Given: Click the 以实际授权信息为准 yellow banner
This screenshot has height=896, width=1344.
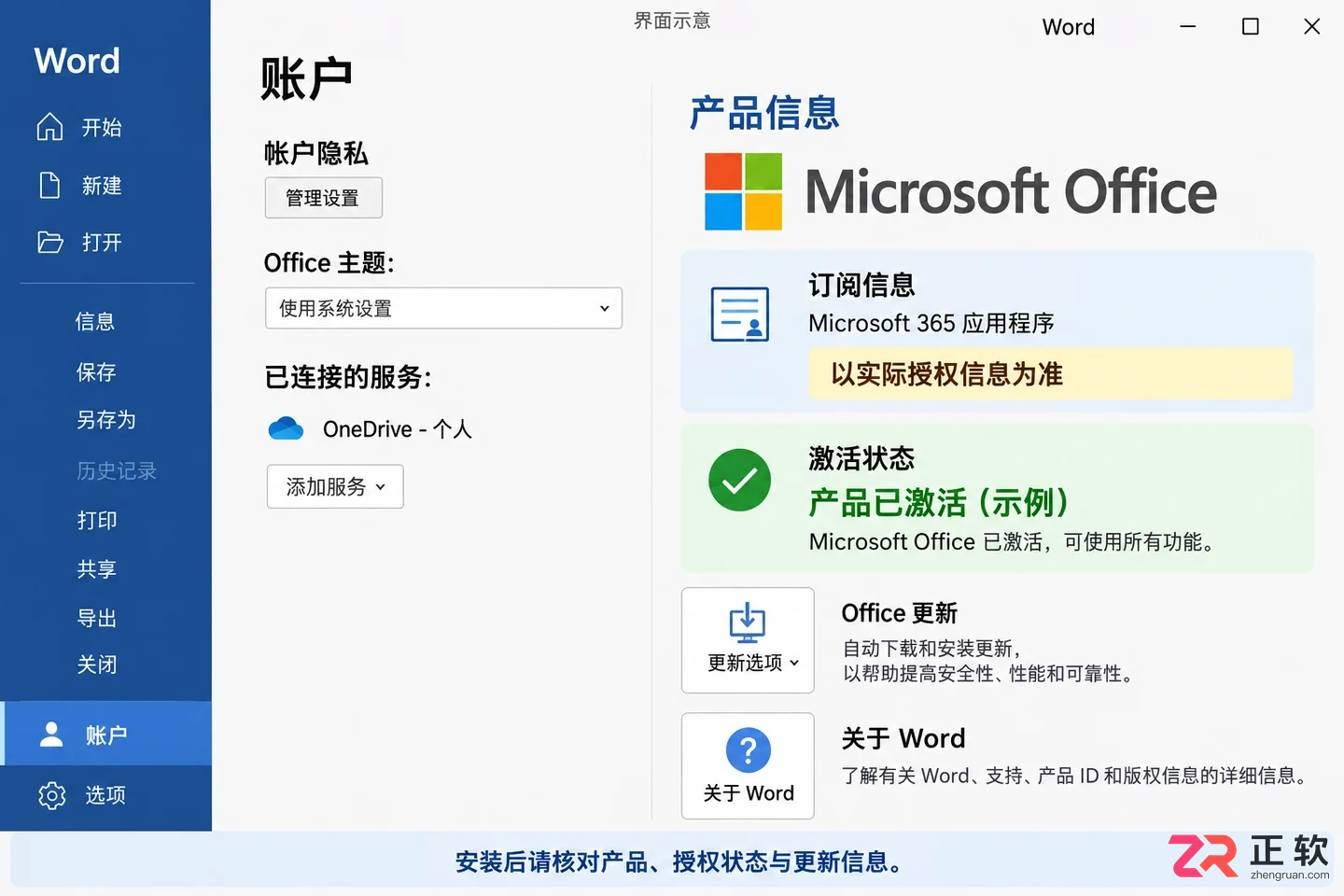Looking at the screenshot, I should pyautogui.click(x=1050, y=374).
